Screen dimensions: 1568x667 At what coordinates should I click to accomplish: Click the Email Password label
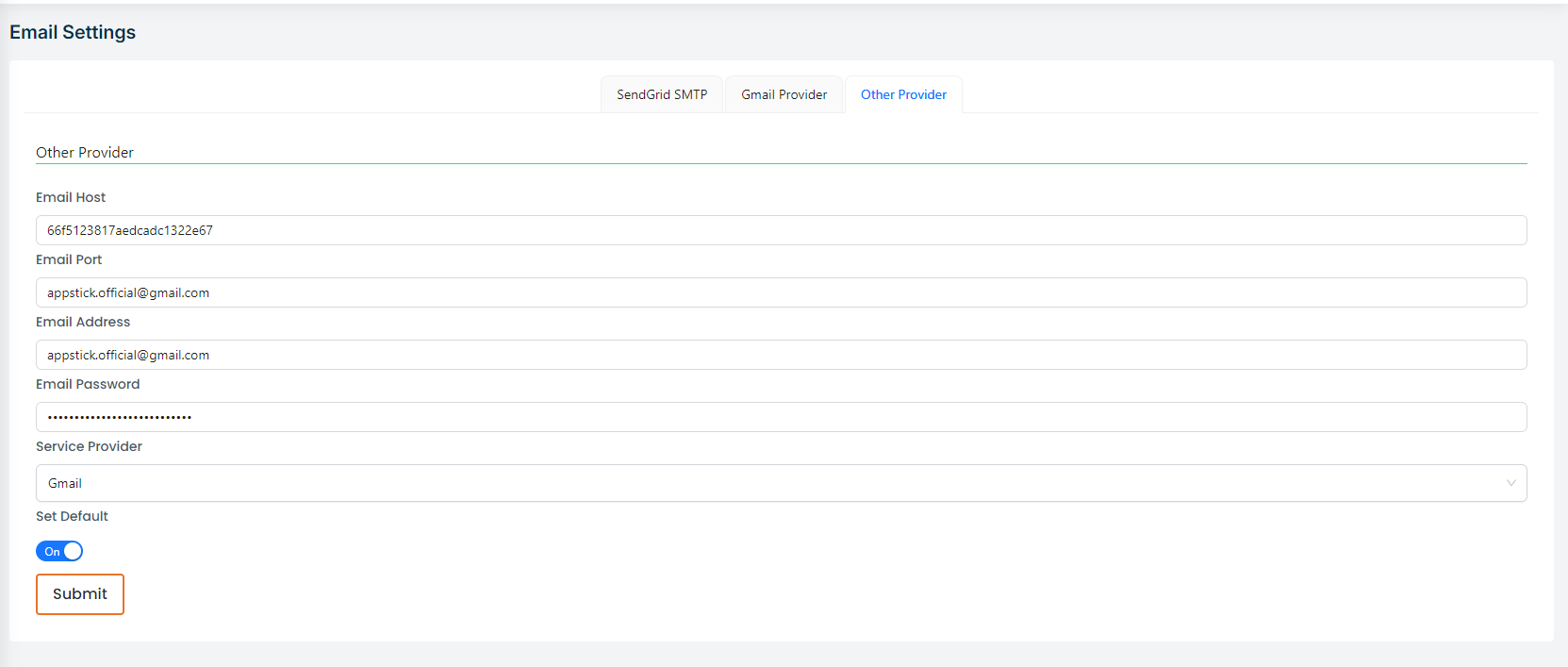(x=88, y=384)
